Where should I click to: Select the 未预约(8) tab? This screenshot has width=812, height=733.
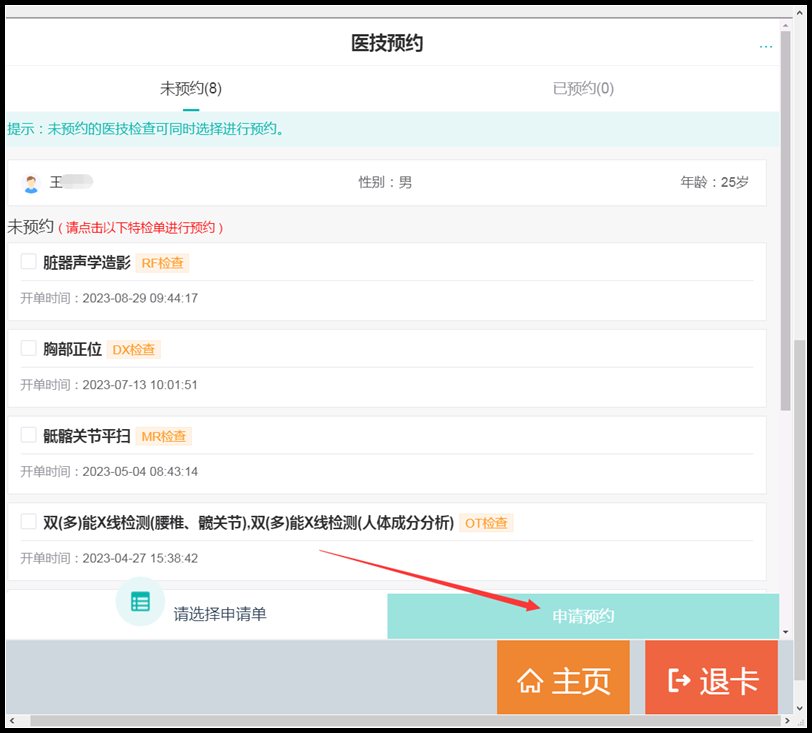[x=189, y=88]
